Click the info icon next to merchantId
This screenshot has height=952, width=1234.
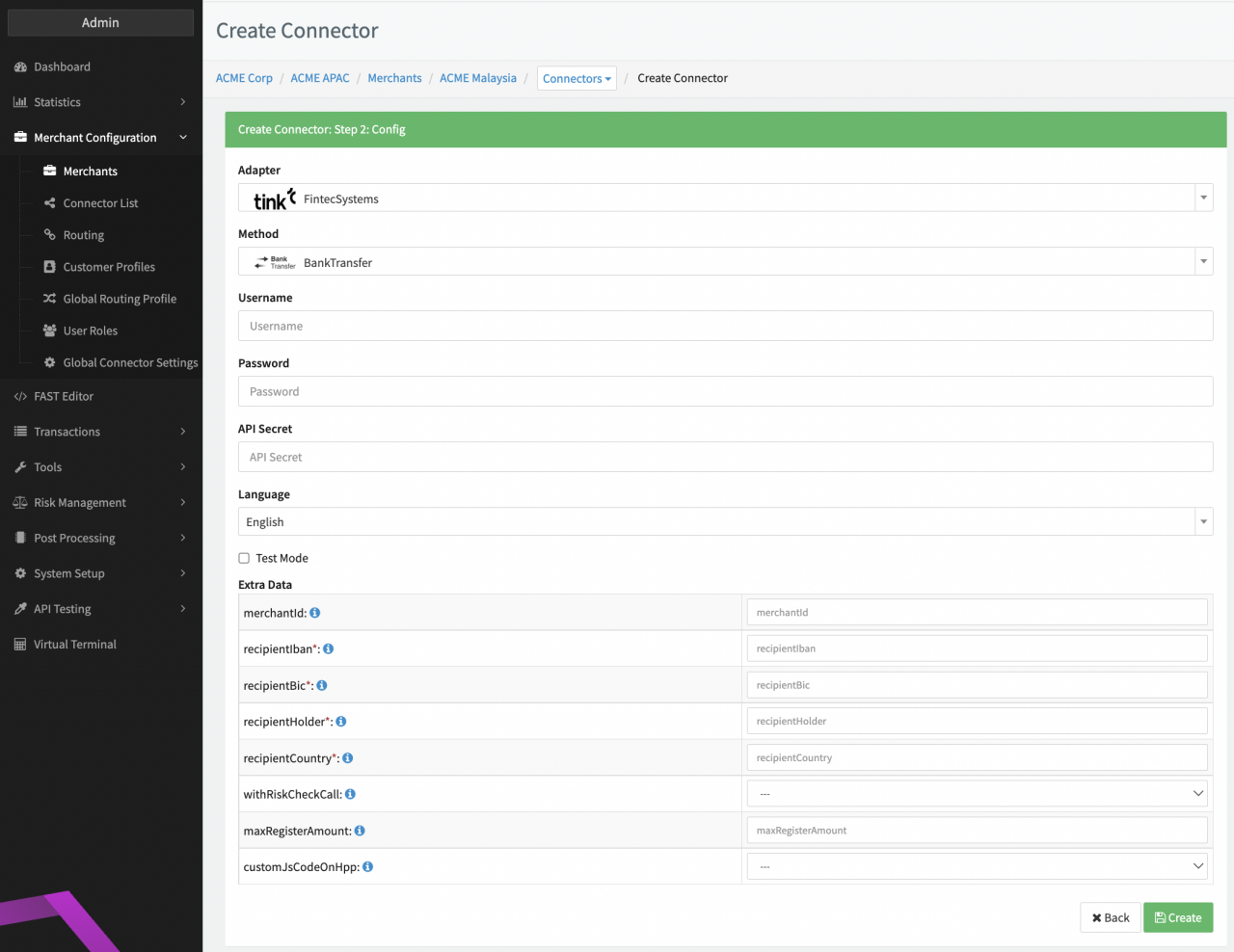coord(315,613)
